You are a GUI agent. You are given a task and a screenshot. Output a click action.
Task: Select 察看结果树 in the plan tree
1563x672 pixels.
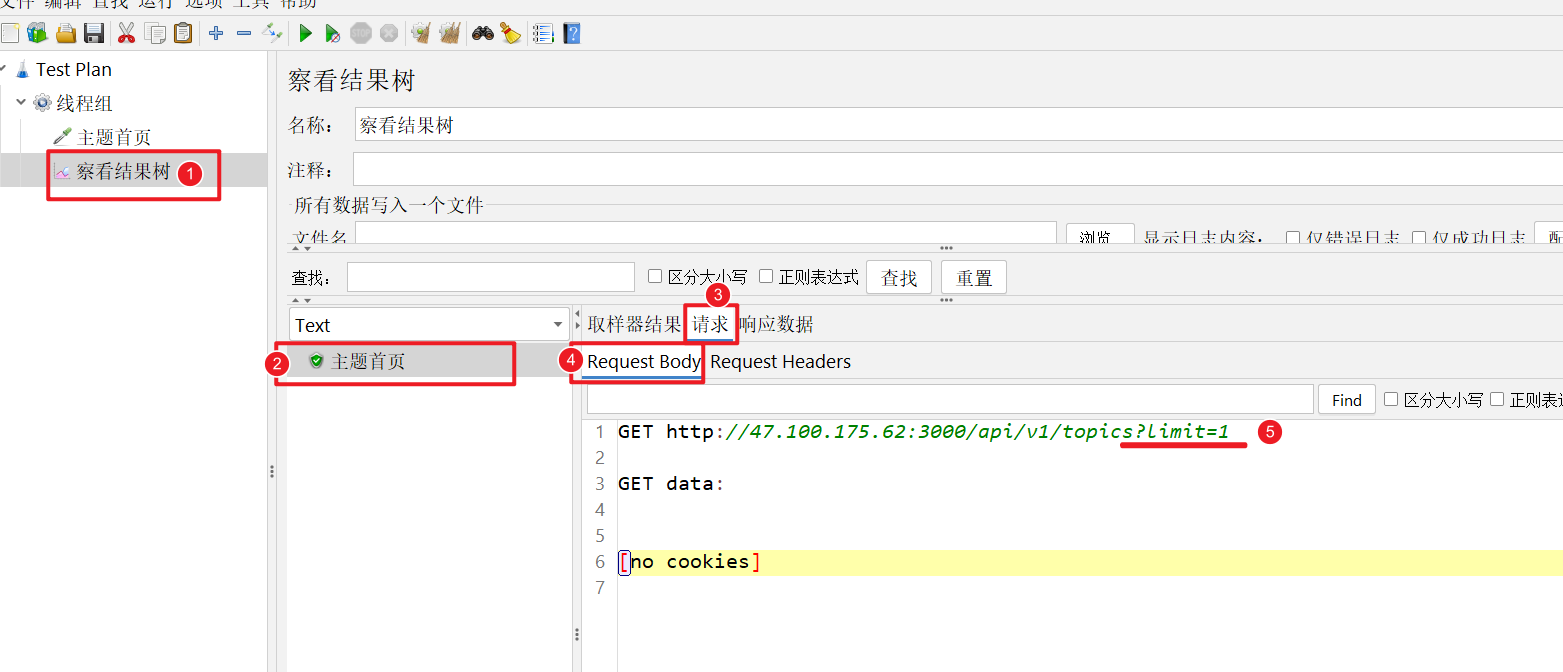pyautogui.click(x=124, y=171)
